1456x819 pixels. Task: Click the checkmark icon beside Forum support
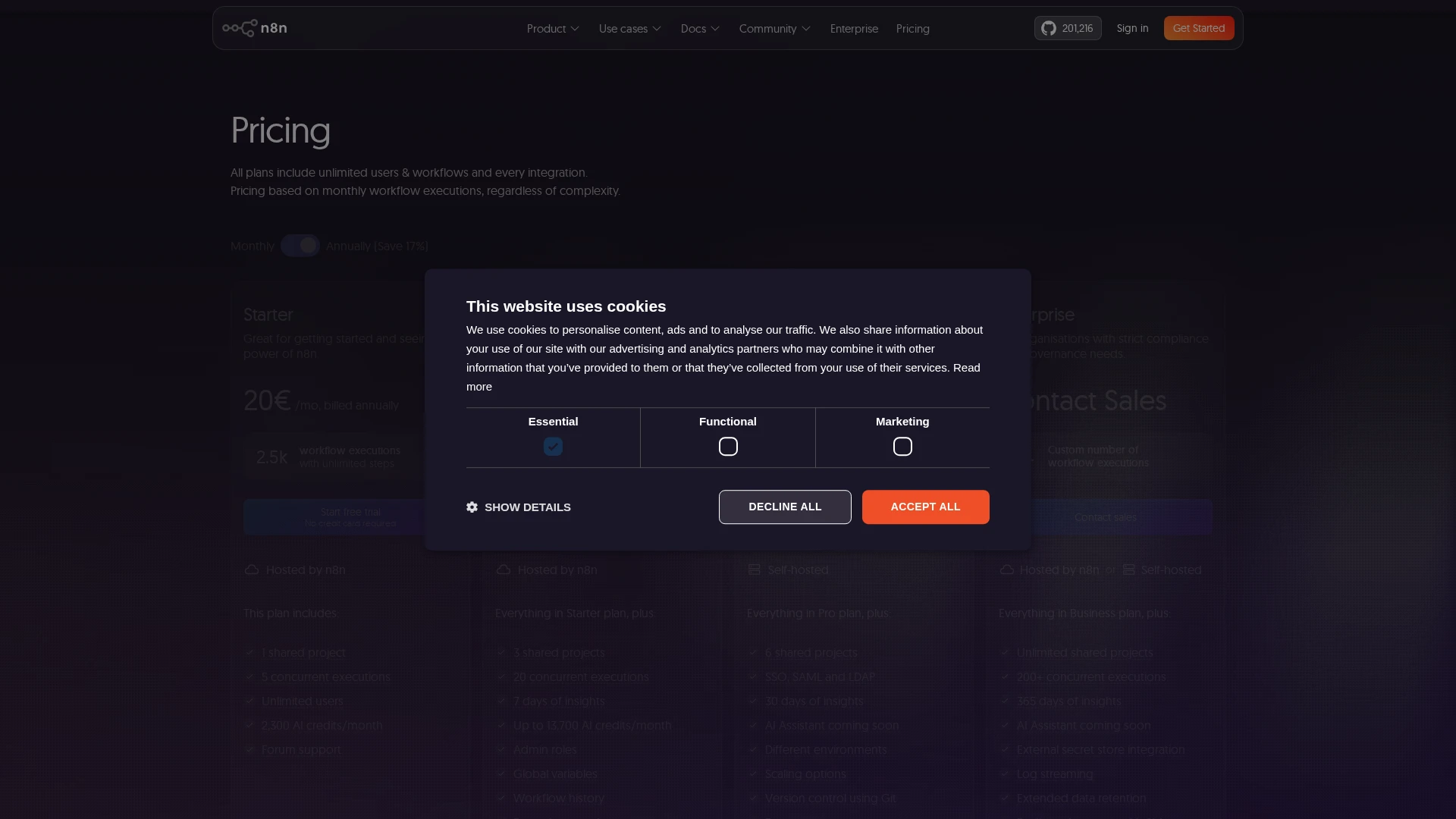pos(249,749)
